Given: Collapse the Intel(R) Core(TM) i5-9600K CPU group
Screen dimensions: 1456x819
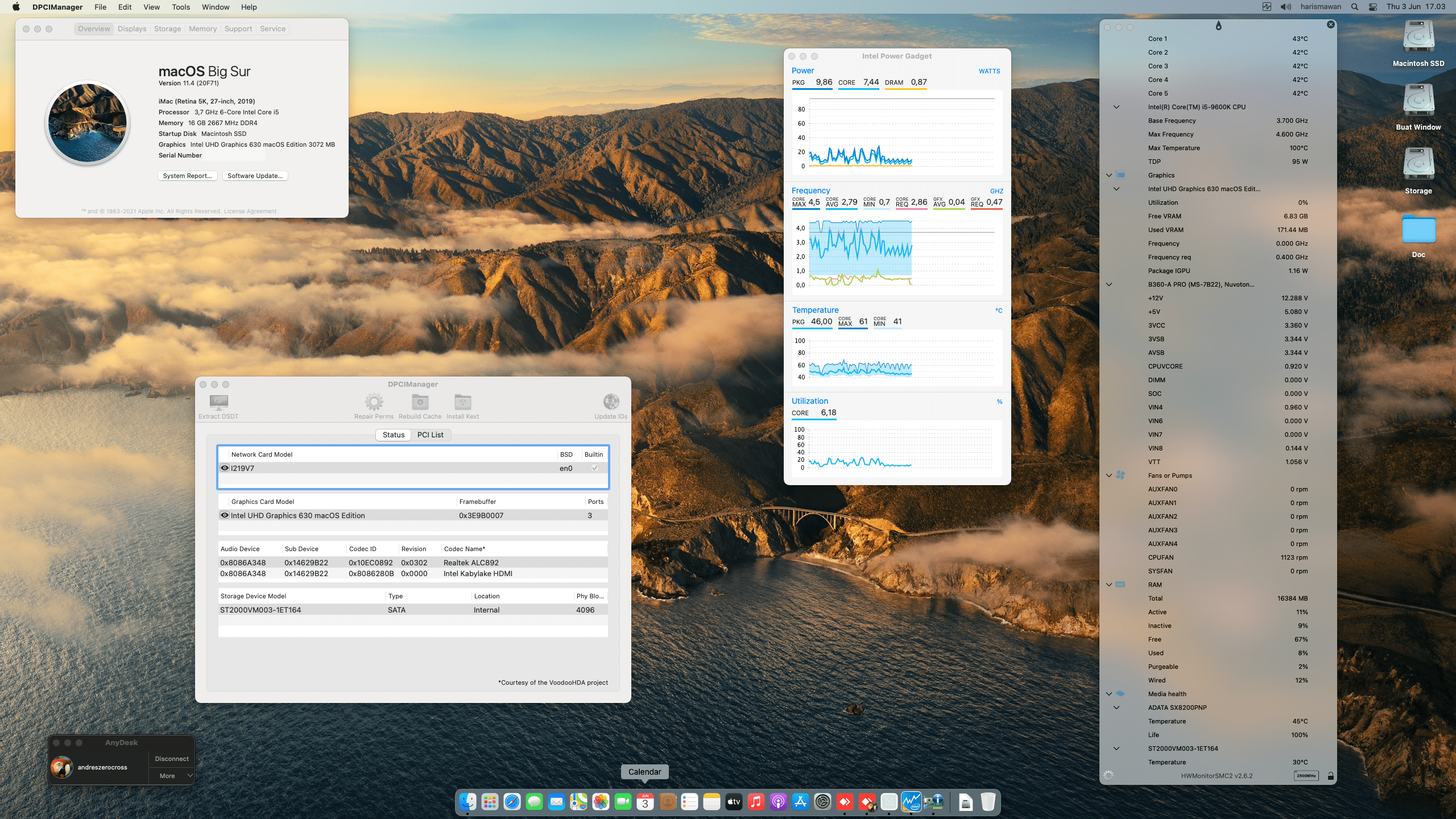Looking at the screenshot, I should 1116,107.
